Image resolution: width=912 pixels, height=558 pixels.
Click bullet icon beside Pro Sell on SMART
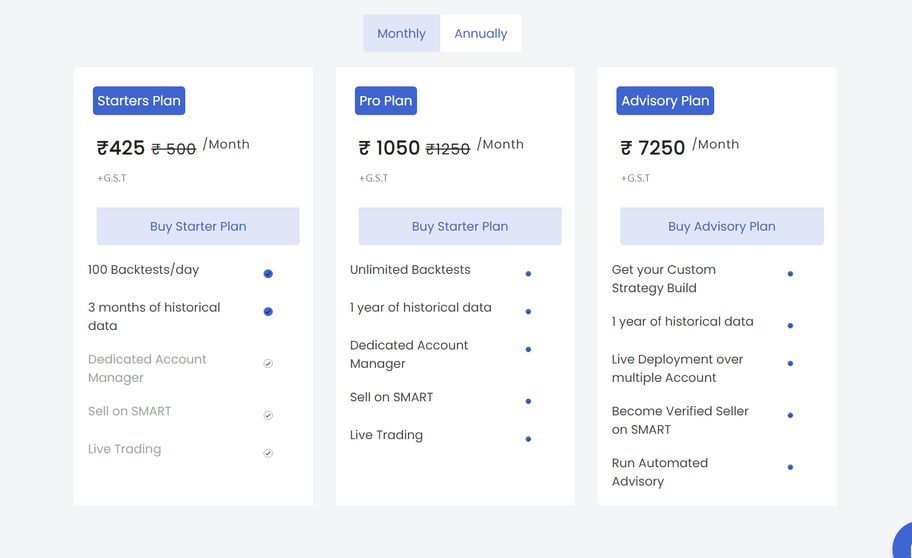click(528, 401)
